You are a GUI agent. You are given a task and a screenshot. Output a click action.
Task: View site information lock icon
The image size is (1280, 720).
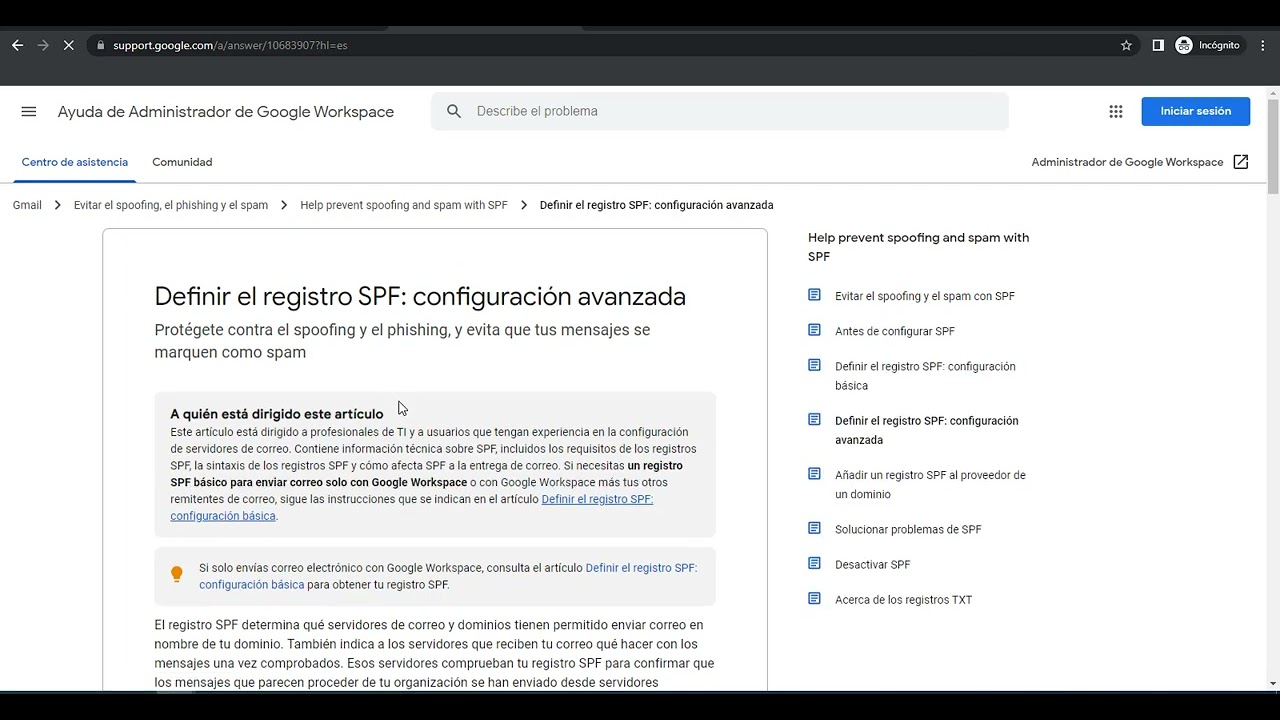(99, 45)
